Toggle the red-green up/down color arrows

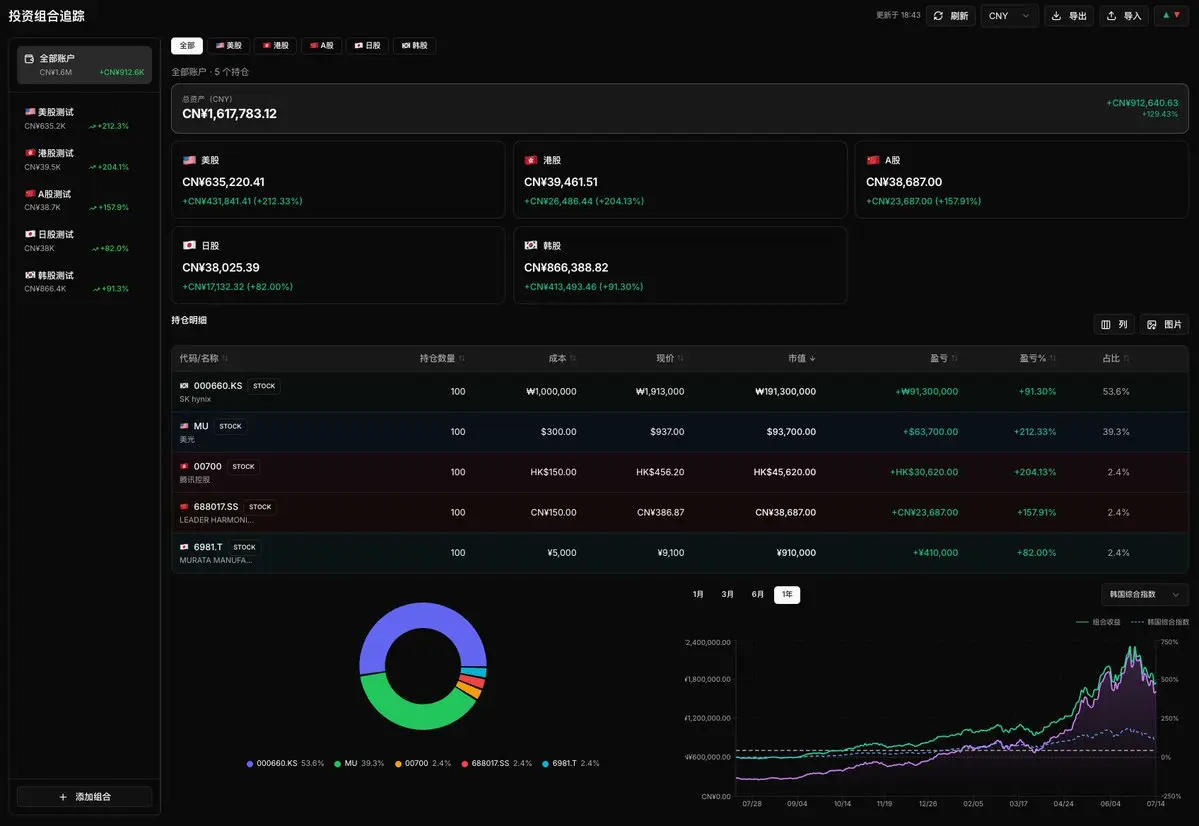click(1171, 15)
